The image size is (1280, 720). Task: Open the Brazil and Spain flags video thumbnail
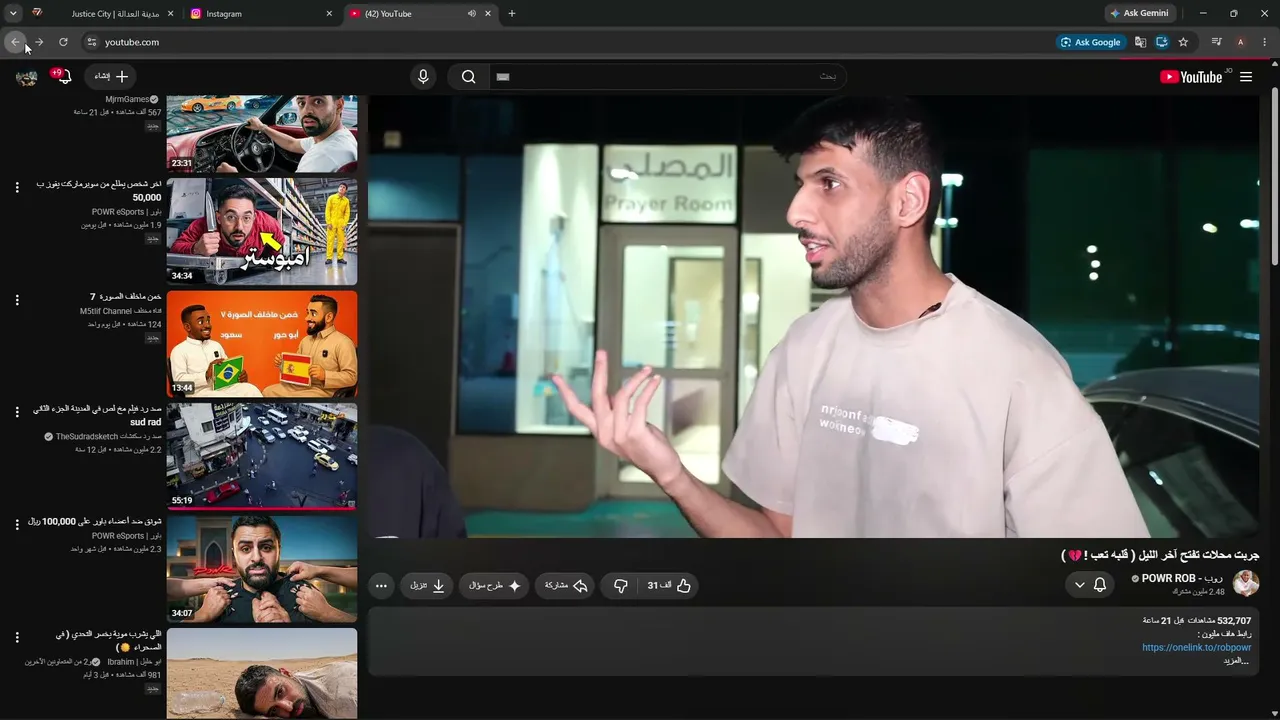(x=262, y=344)
